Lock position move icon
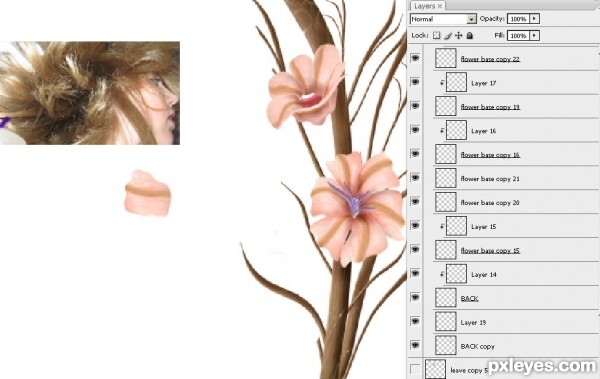 [458, 36]
